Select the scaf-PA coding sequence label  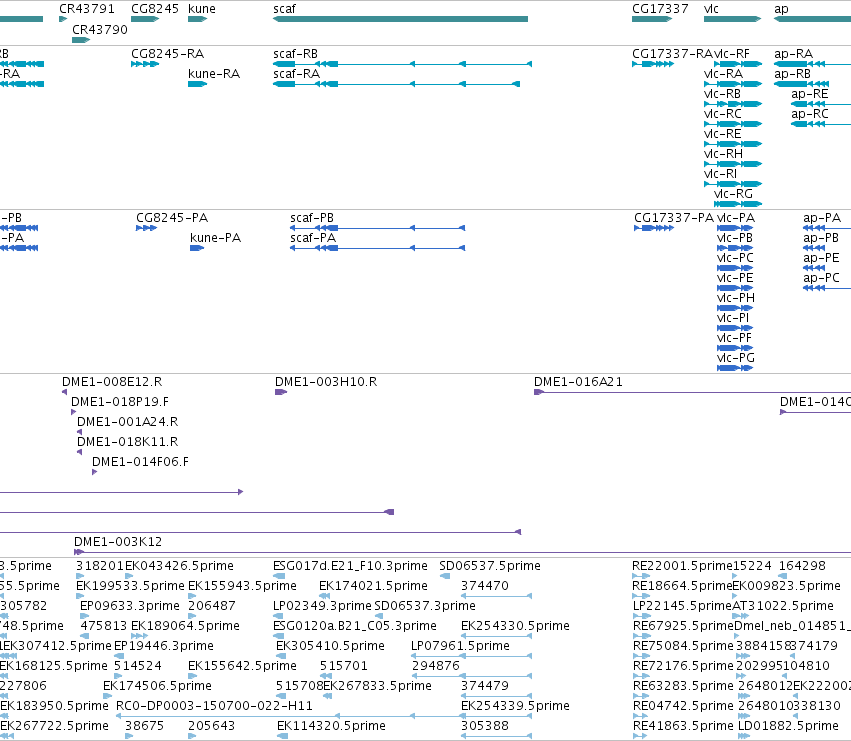(313, 237)
